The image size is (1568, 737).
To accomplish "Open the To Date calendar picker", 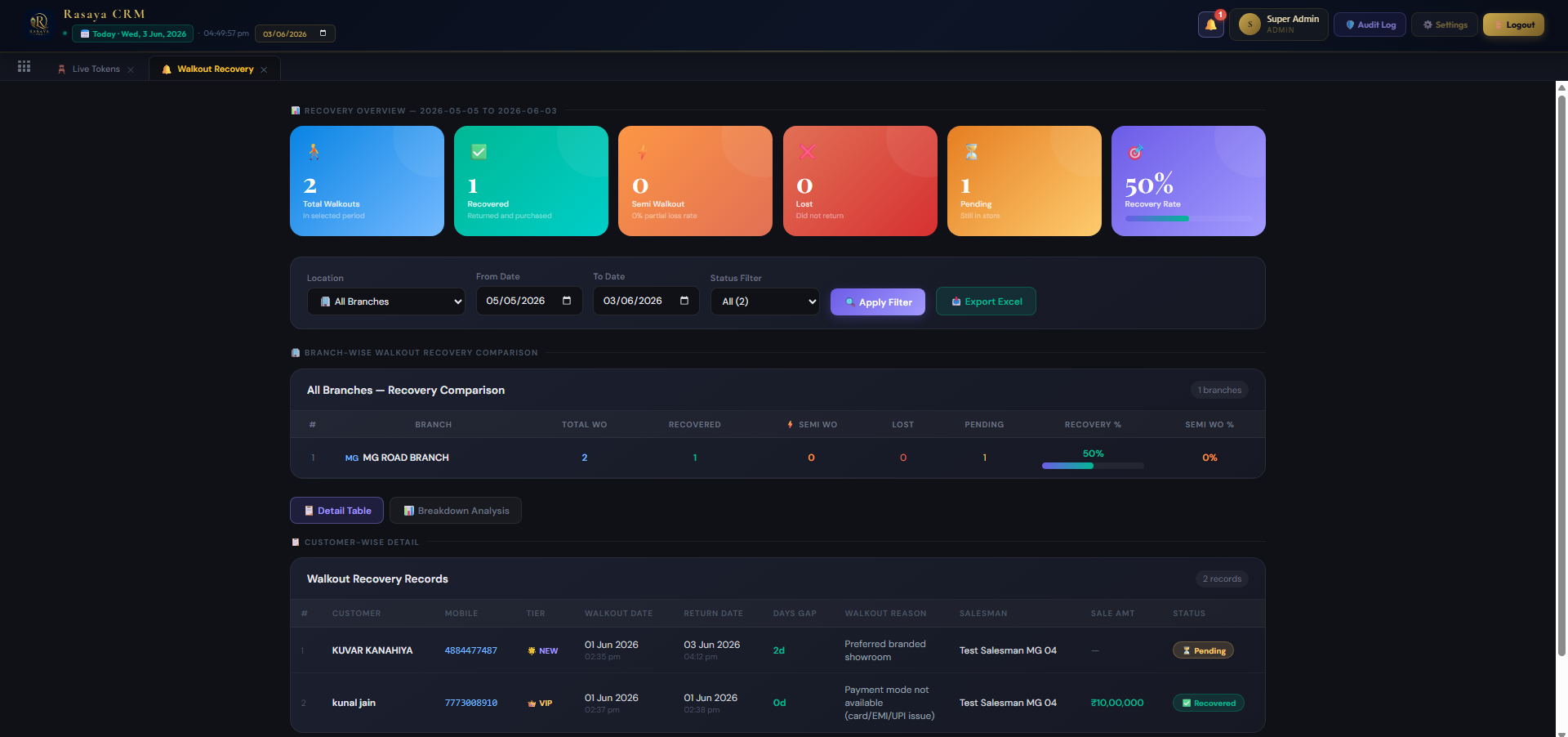I will pos(684,301).
